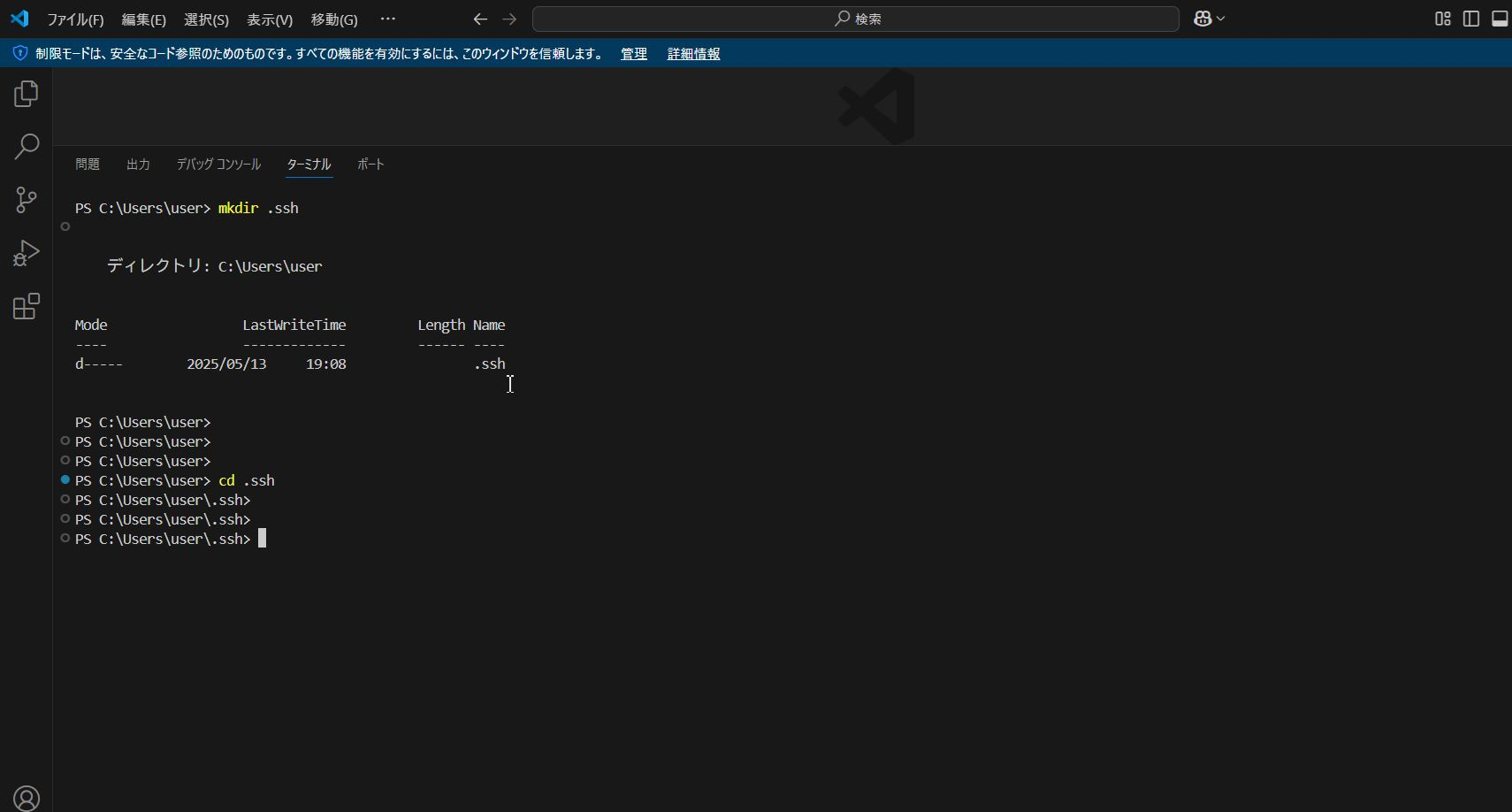This screenshot has width=1512, height=812.
Task: Click the 管理 link in restricted mode banner
Action: coord(634,54)
